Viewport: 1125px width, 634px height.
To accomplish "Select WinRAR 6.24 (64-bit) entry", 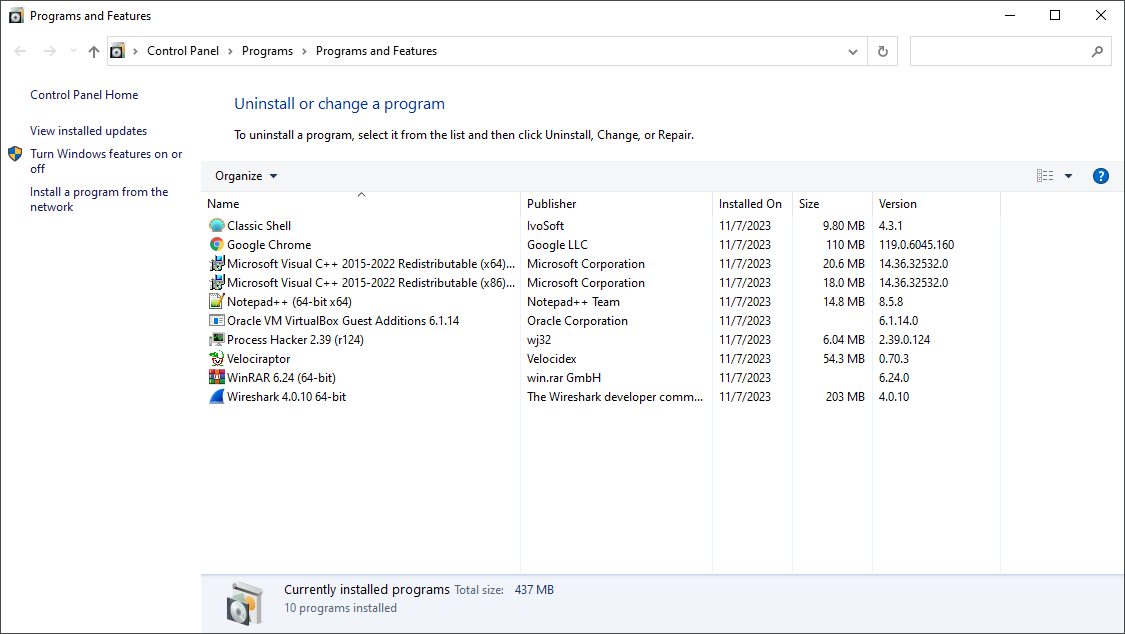I will pyautogui.click(x=281, y=377).
